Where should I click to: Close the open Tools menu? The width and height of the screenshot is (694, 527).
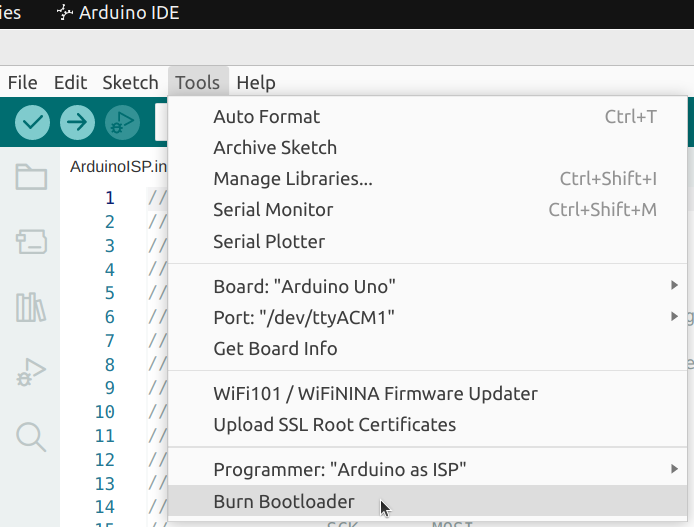(x=198, y=83)
